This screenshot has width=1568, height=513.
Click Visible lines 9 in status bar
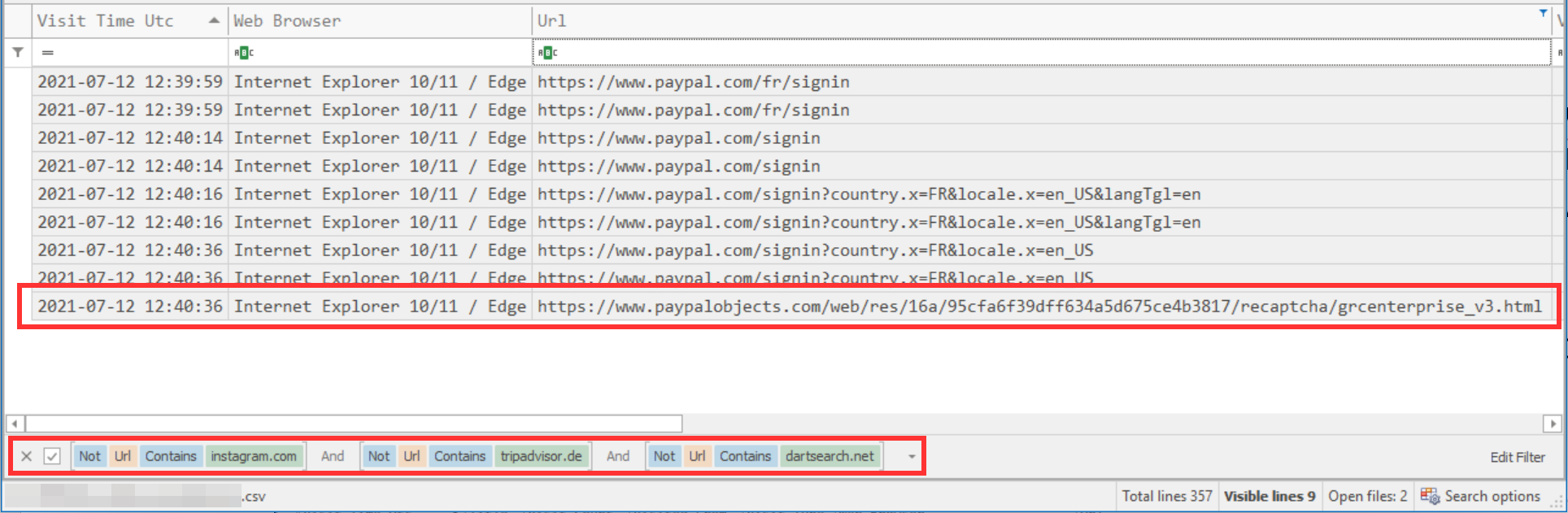coord(1270,496)
